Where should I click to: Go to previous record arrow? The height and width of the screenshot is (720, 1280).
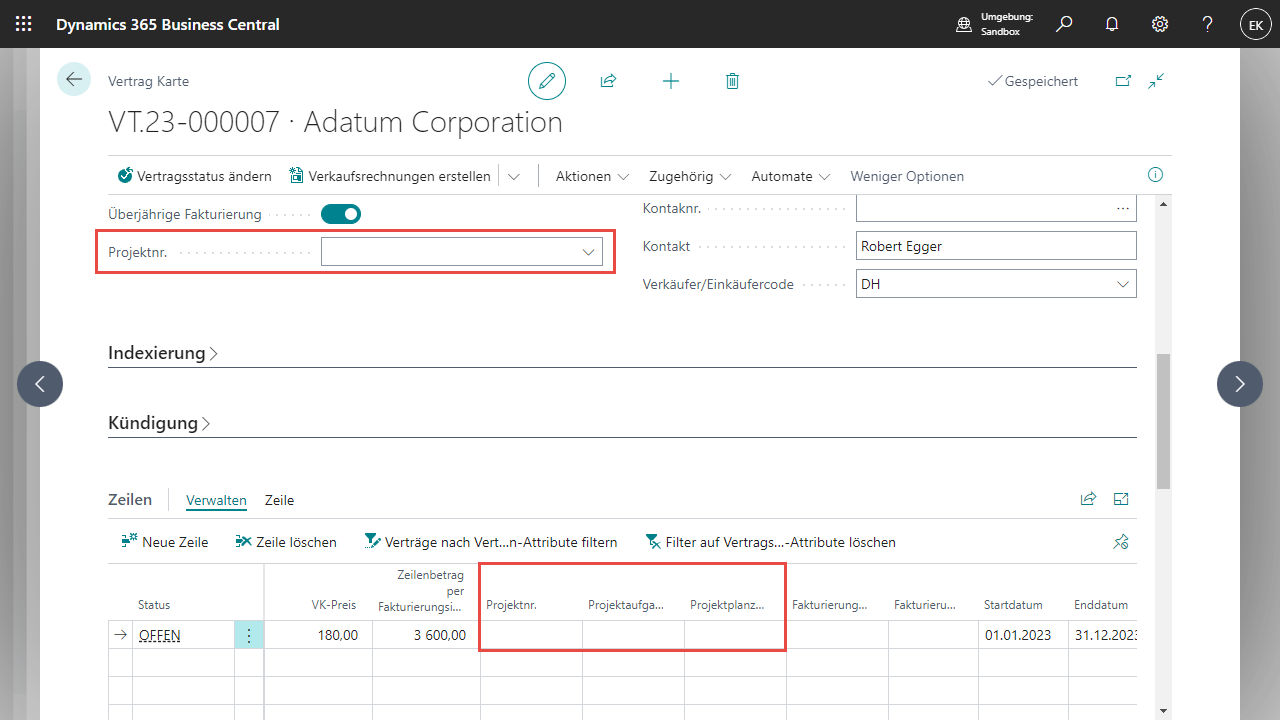(x=40, y=384)
